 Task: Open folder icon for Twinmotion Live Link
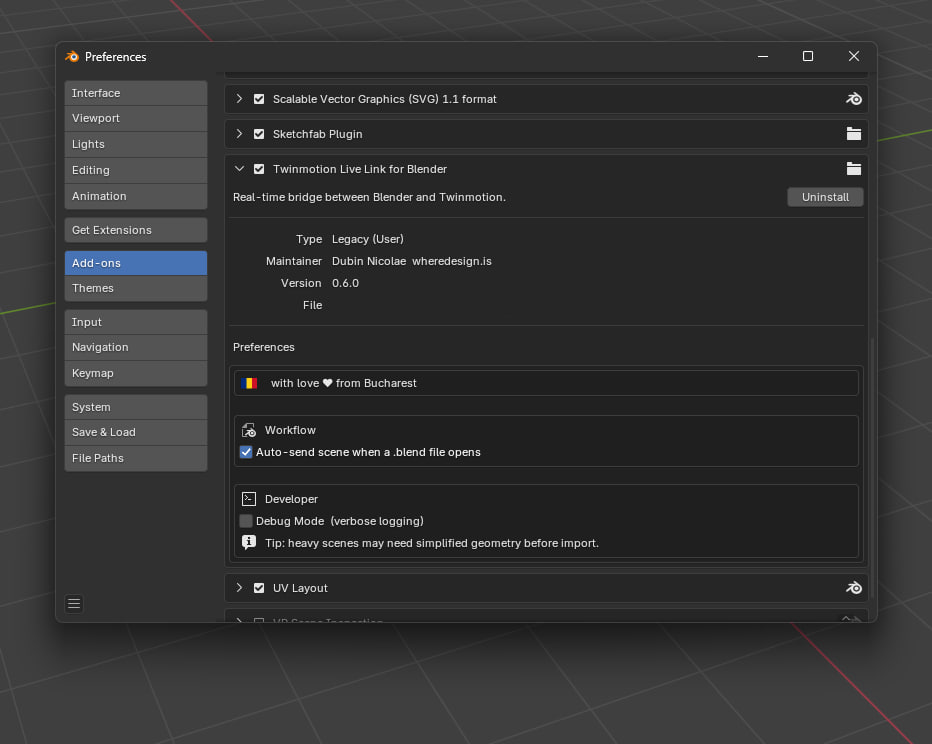pos(854,169)
